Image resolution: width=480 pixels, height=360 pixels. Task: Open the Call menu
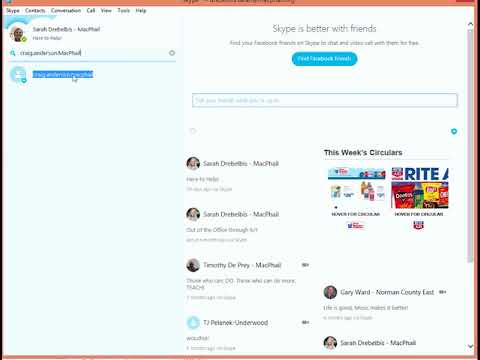(91, 11)
